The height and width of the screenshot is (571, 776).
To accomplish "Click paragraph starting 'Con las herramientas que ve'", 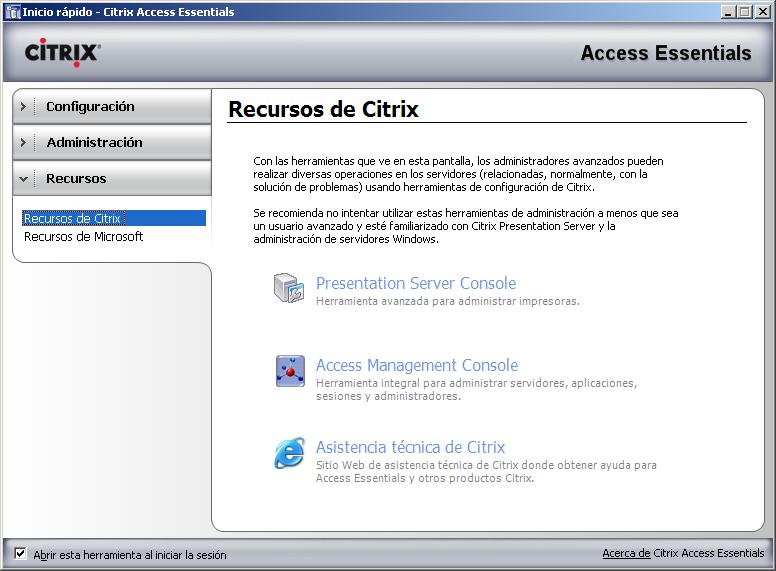I will pyautogui.click(x=458, y=174).
